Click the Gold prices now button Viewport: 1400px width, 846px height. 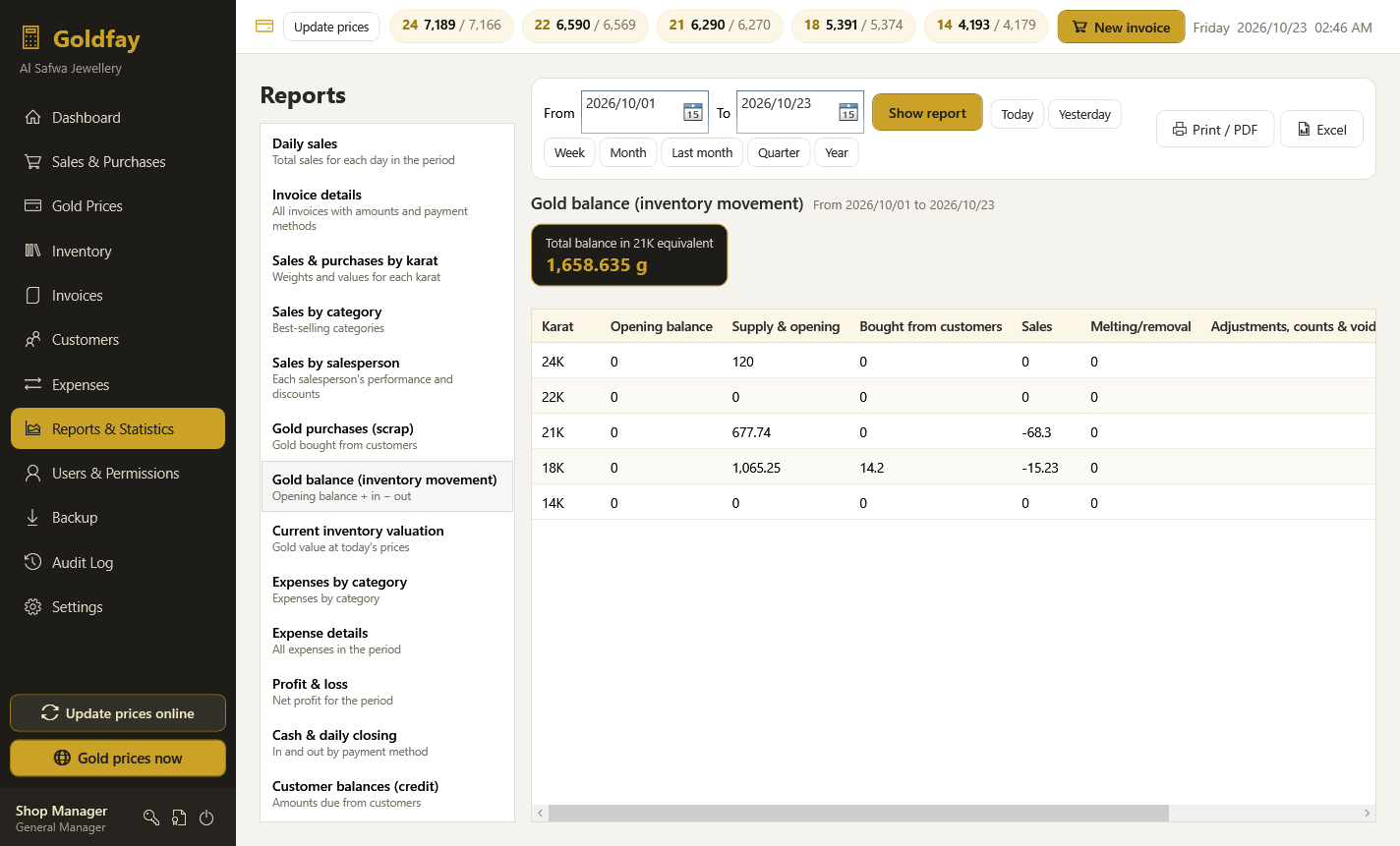point(118,758)
